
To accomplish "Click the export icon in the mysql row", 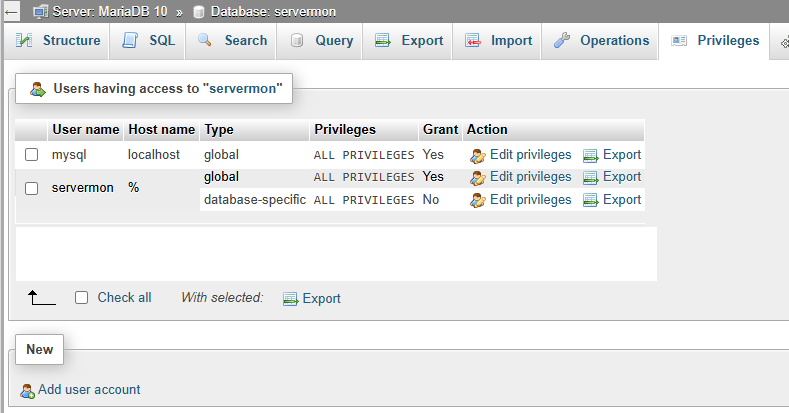I will (x=590, y=156).
